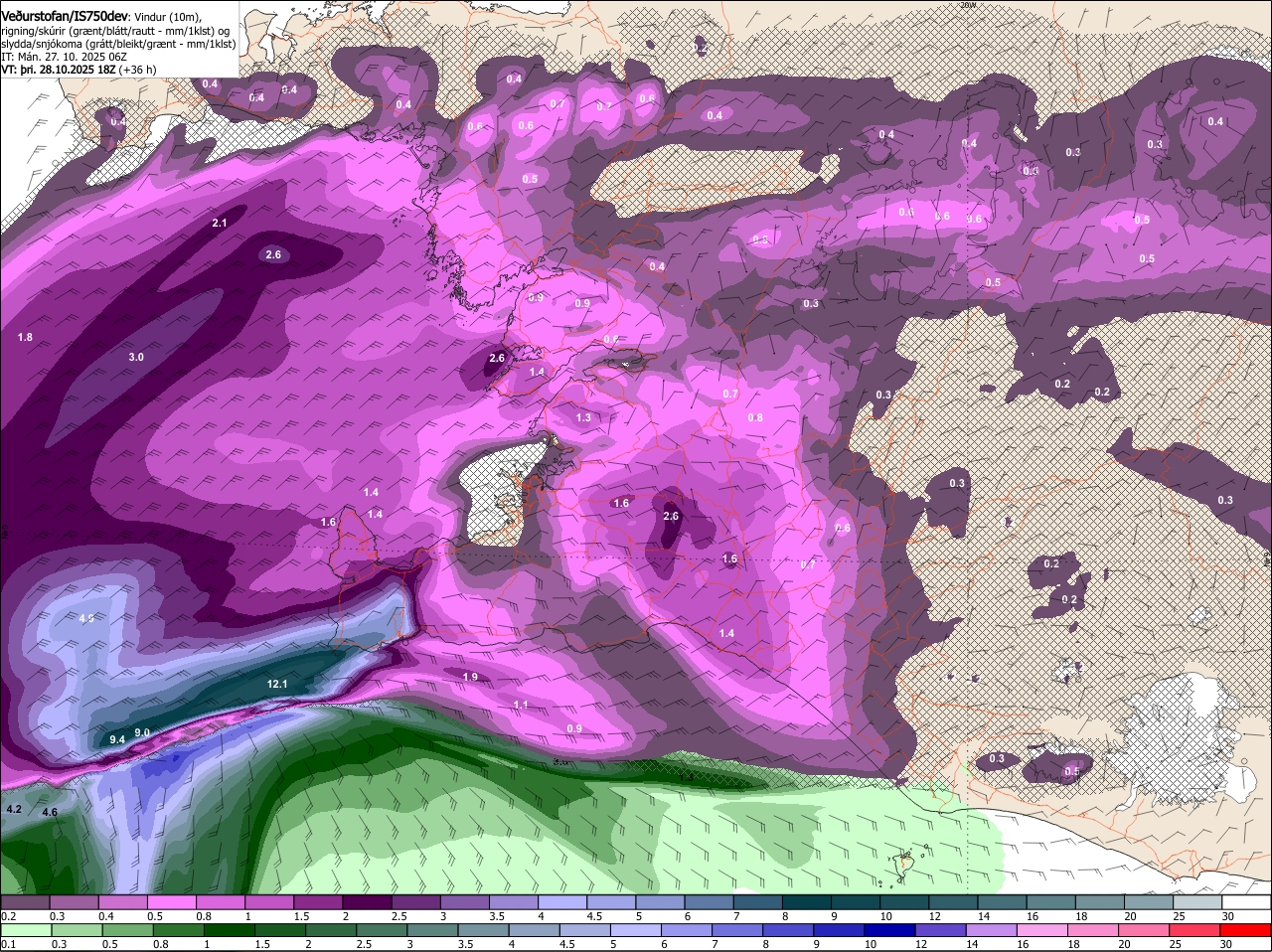
Task: Click the bright pink 0.5 swatch in snow legend
Action: pyautogui.click(x=171, y=902)
